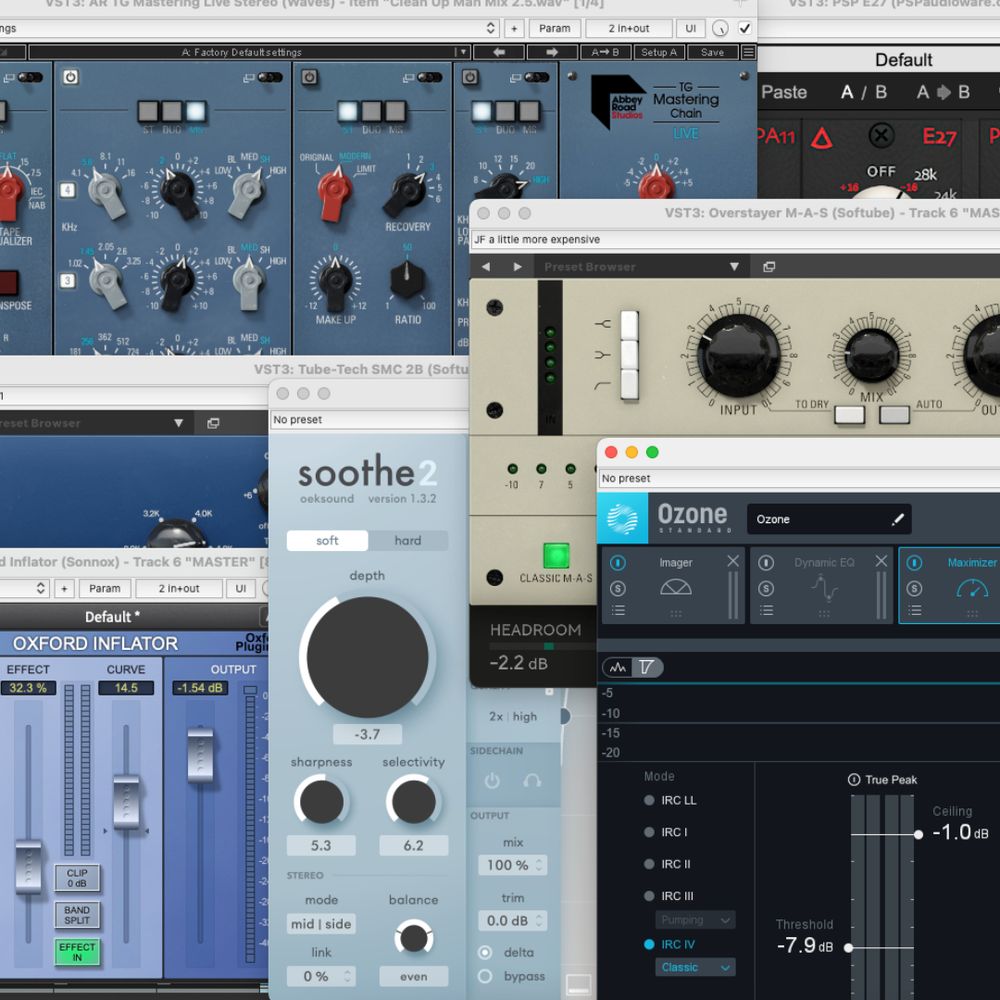The width and height of the screenshot is (1000, 1000).
Task: Open Dynamic EQ module preset list icon
Action: (766, 611)
